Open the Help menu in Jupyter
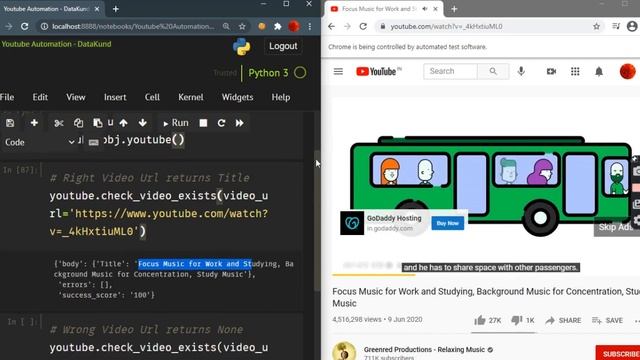 point(281,97)
